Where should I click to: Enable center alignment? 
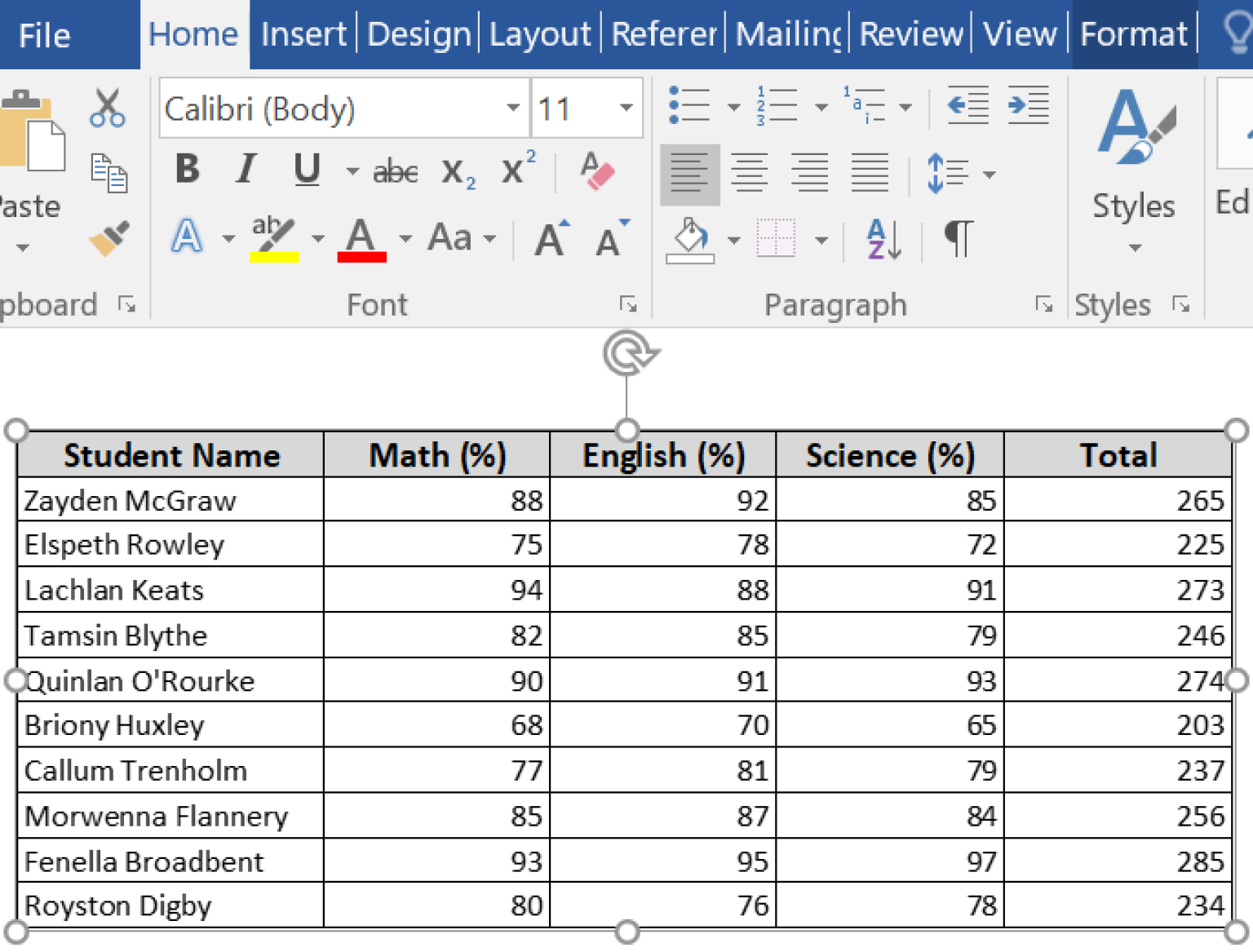tap(750, 174)
